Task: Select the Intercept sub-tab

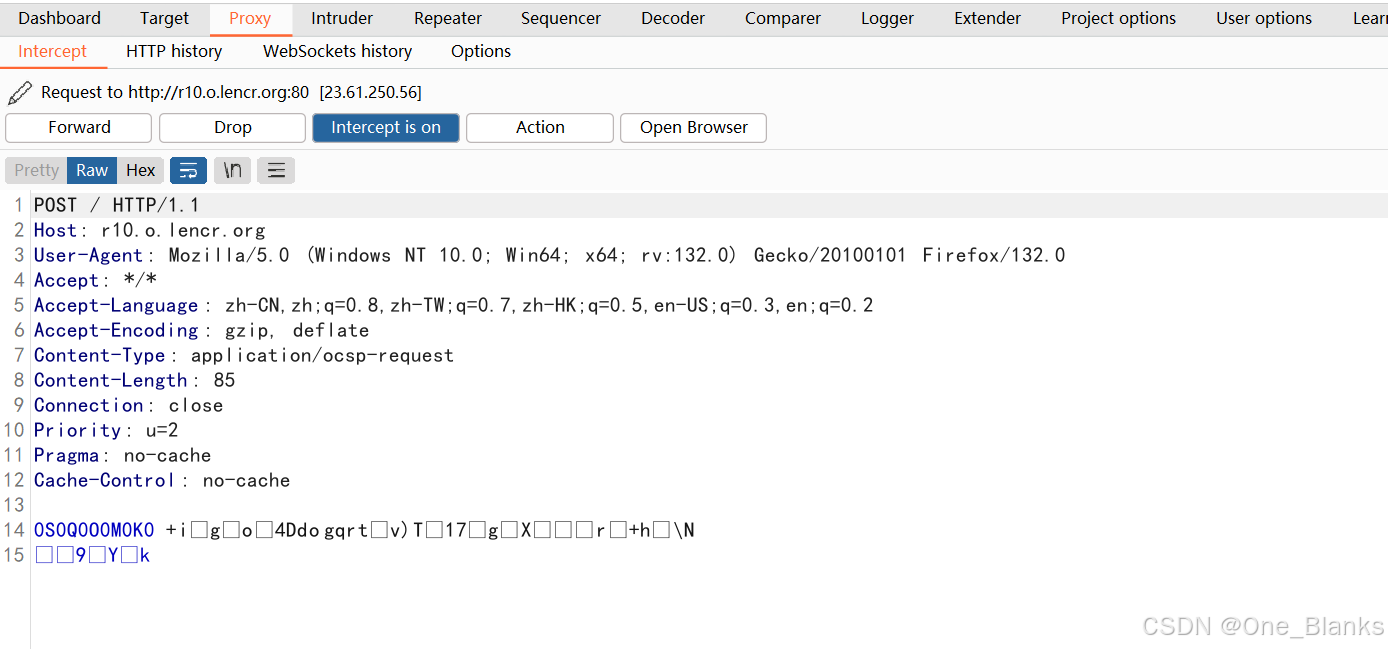Action: click(x=53, y=51)
